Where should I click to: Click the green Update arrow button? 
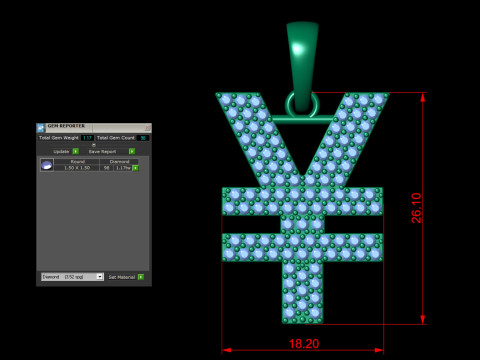[x=76, y=151]
